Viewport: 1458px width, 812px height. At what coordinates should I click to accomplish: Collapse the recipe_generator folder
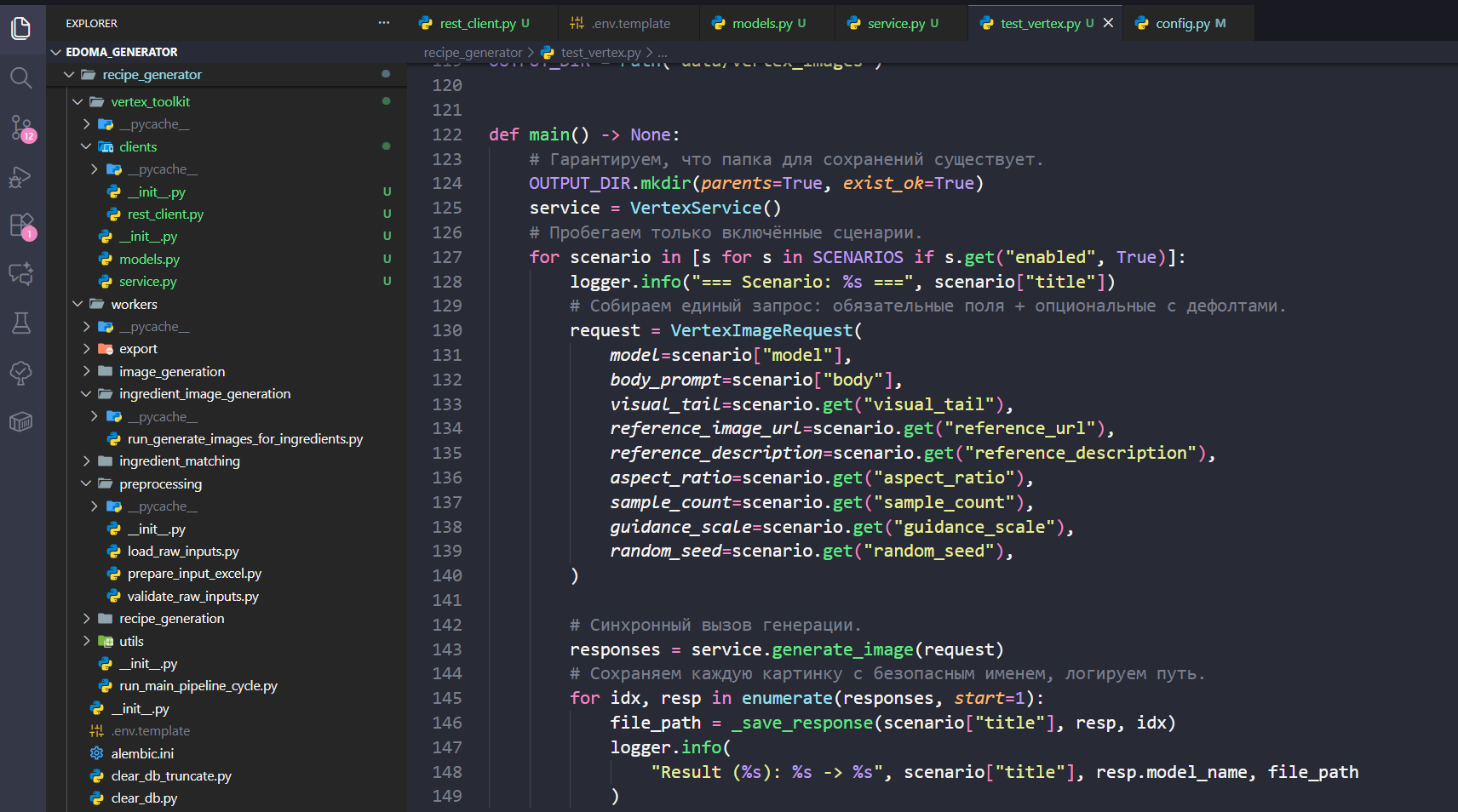69,75
